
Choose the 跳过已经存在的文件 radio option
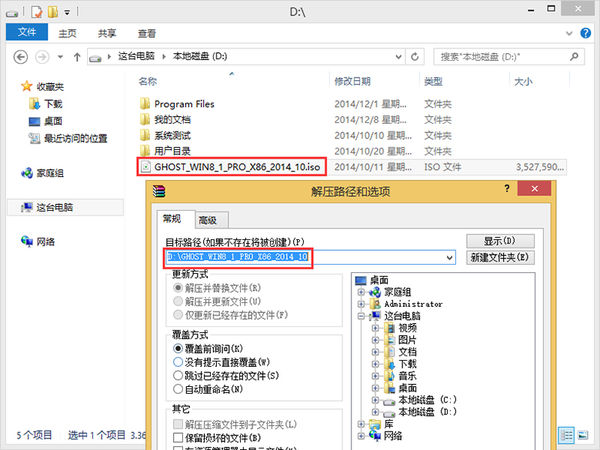(x=179, y=374)
